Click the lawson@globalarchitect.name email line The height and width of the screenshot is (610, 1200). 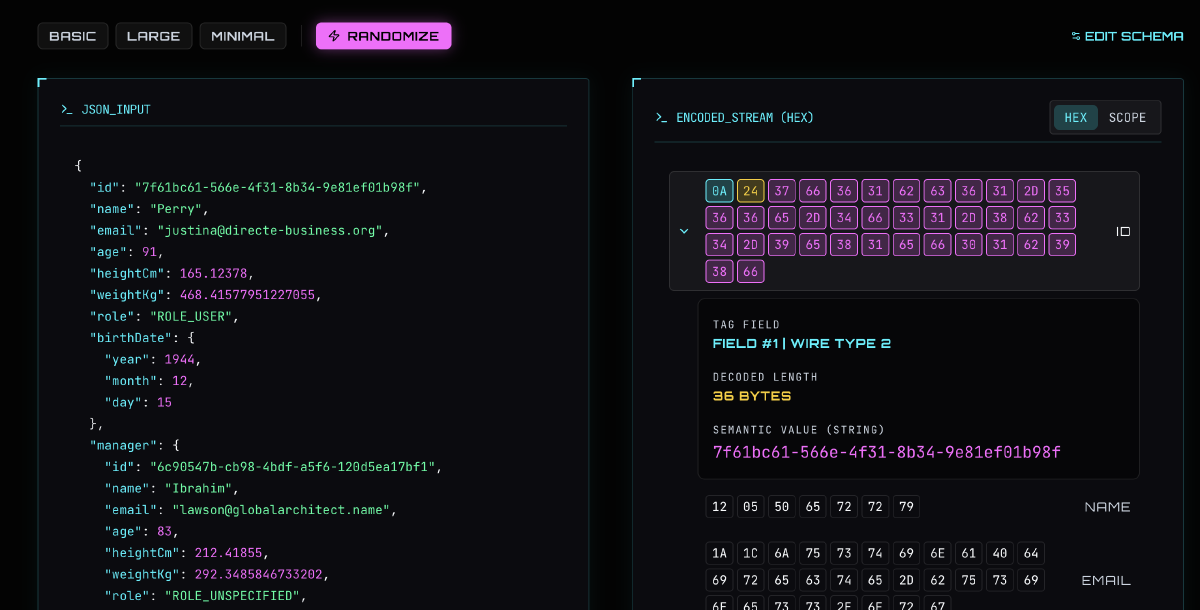(251, 510)
